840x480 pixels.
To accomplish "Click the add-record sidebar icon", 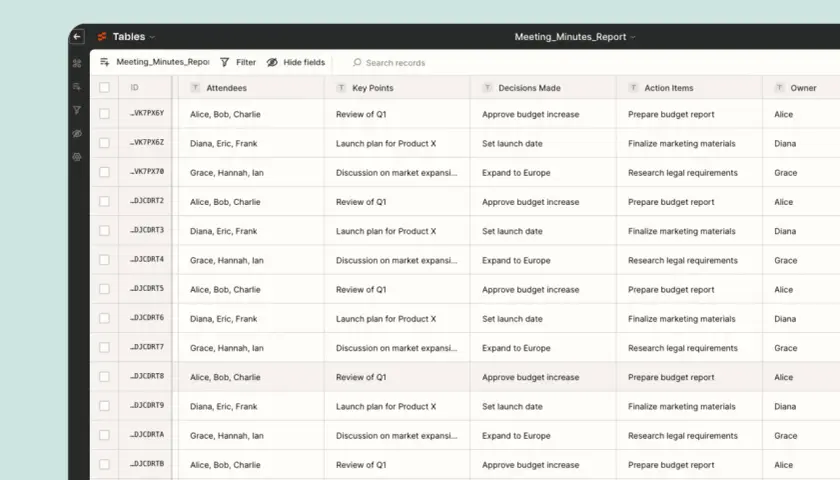I will (77, 86).
